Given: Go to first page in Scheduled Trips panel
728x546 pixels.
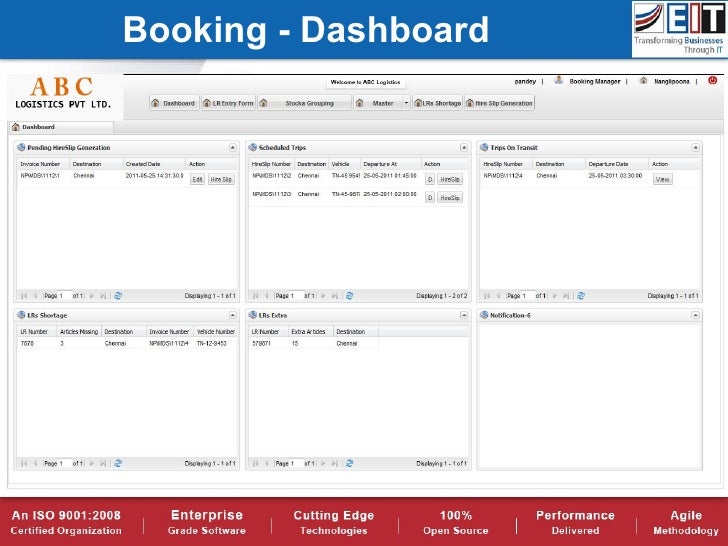Looking at the screenshot, I should pyautogui.click(x=255, y=296).
